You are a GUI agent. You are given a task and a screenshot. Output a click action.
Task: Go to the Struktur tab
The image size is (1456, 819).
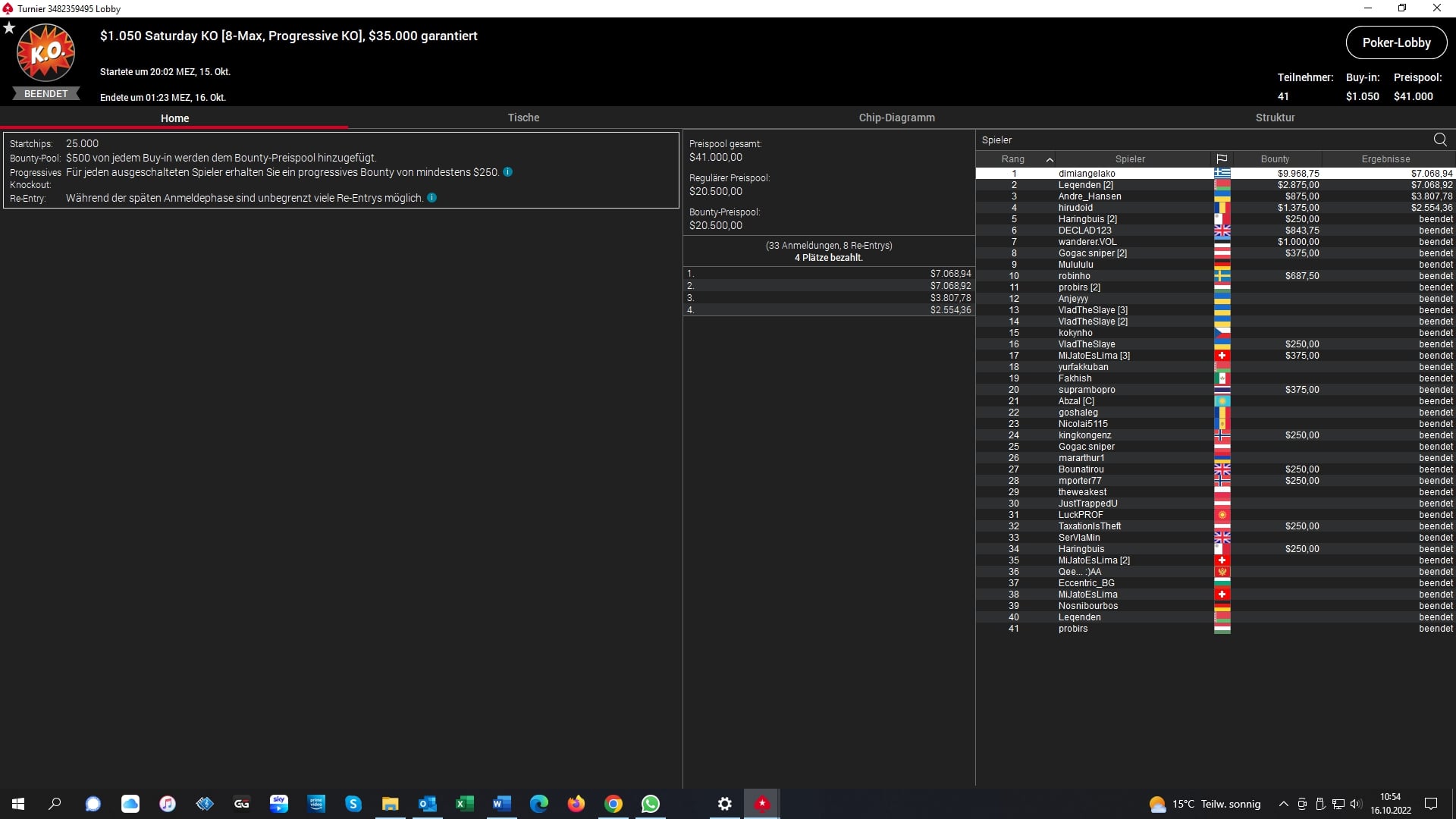(1275, 118)
